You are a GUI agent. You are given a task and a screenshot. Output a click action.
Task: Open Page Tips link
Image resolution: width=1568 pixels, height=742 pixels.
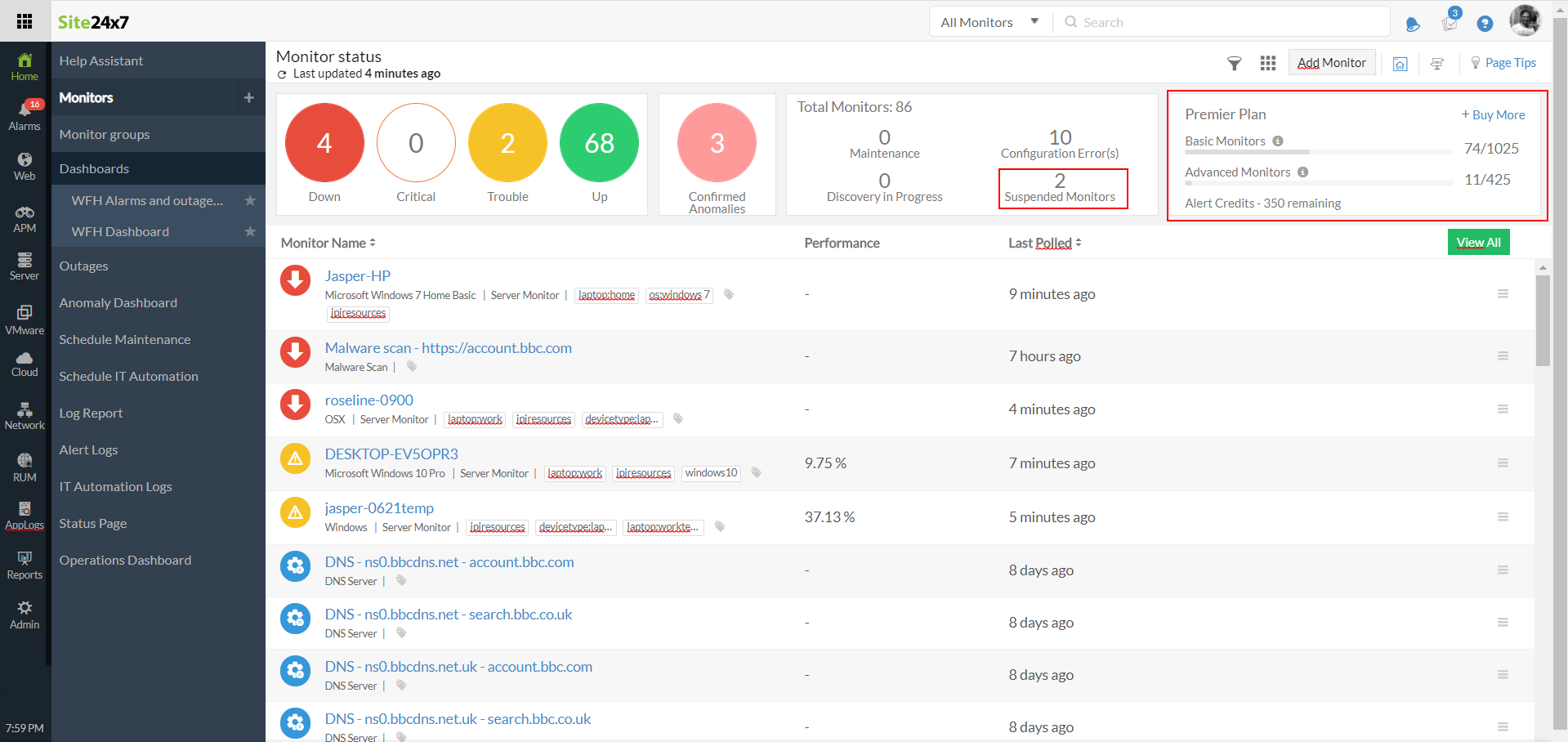[x=1503, y=63]
